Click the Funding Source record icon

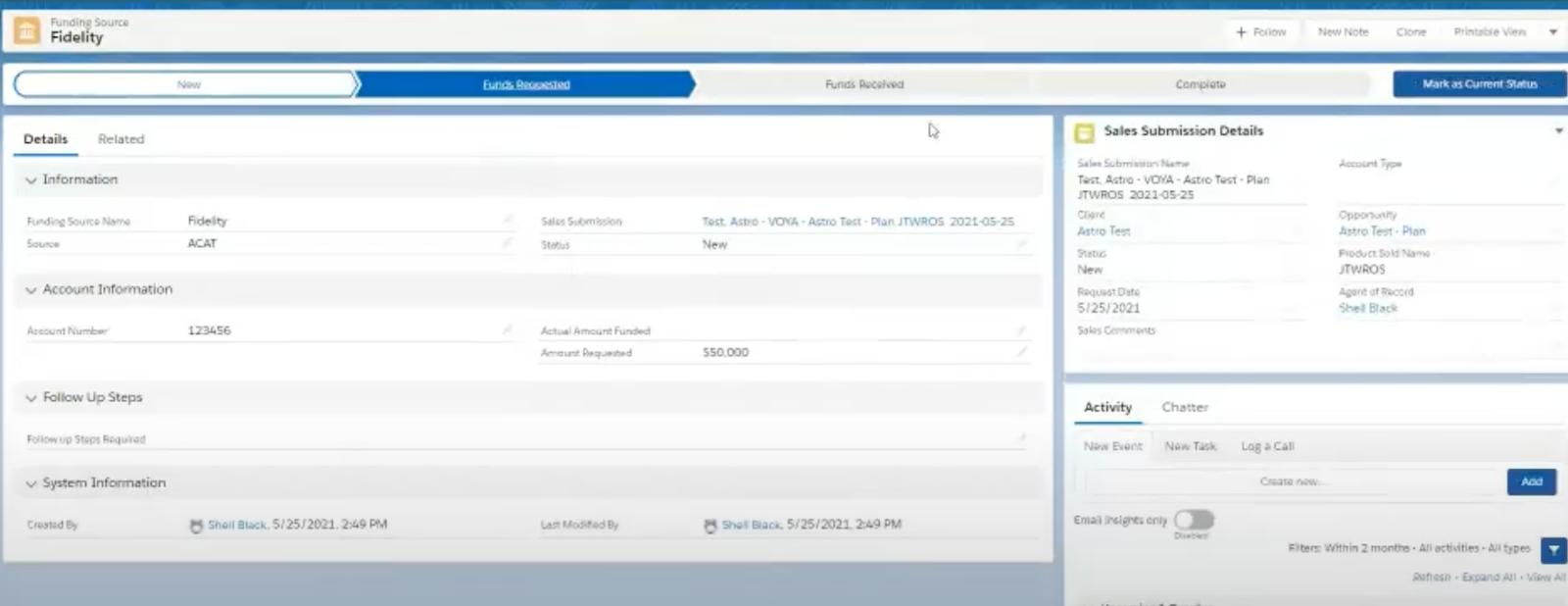click(x=26, y=31)
